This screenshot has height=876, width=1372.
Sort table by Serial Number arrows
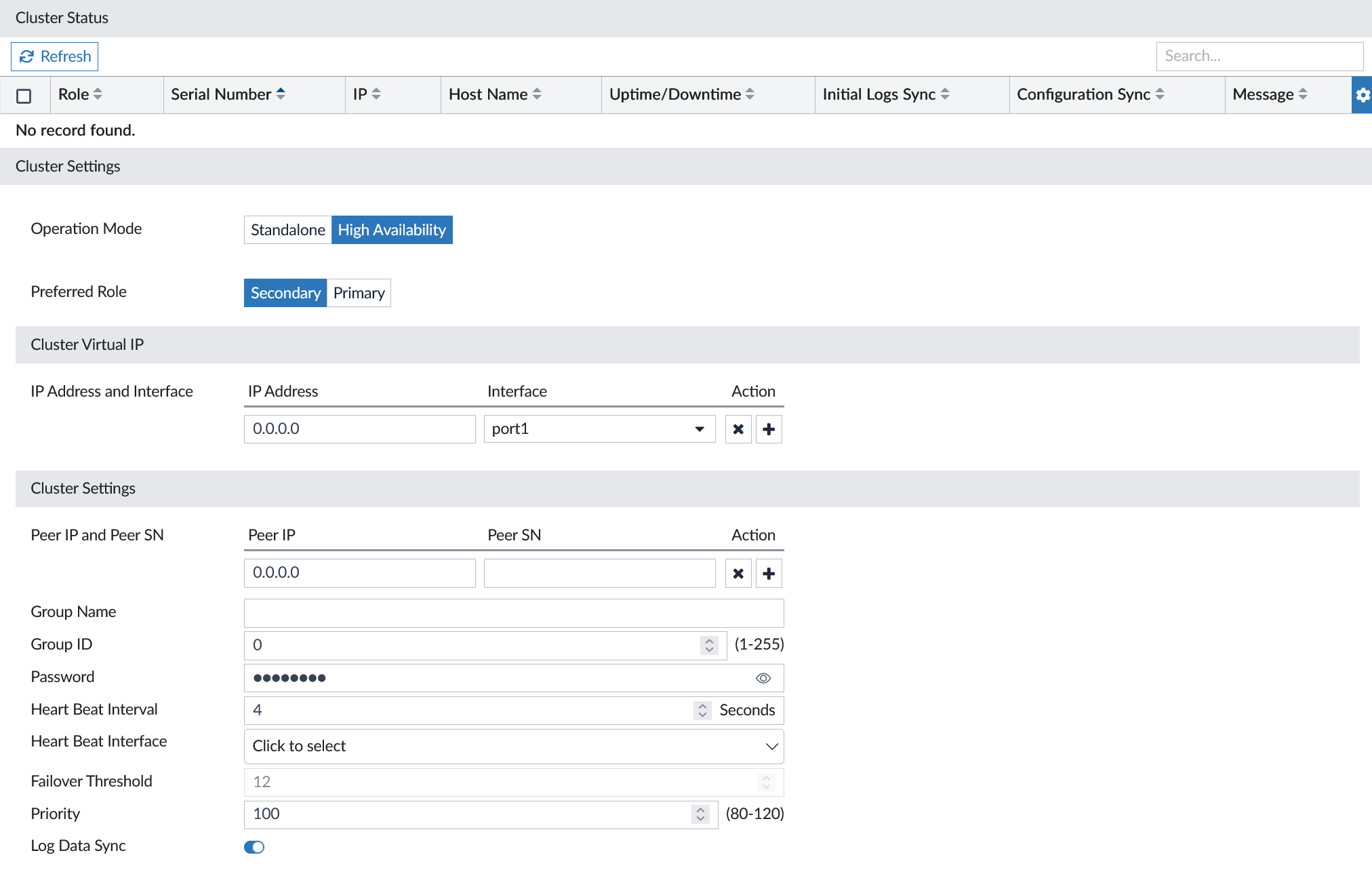[281, 94]
